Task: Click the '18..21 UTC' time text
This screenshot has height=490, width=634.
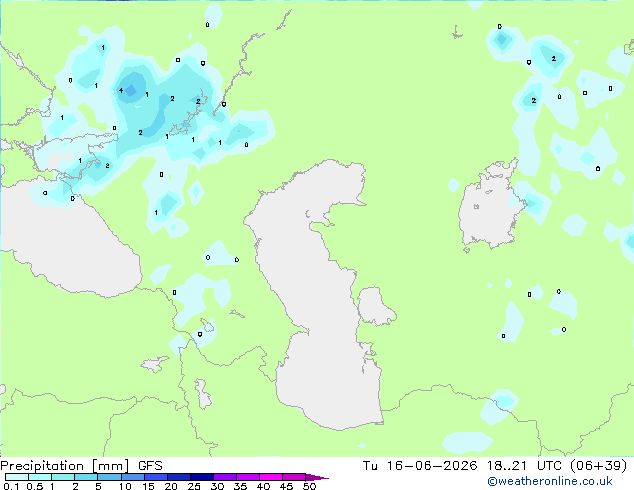Action: click(525, 466)
